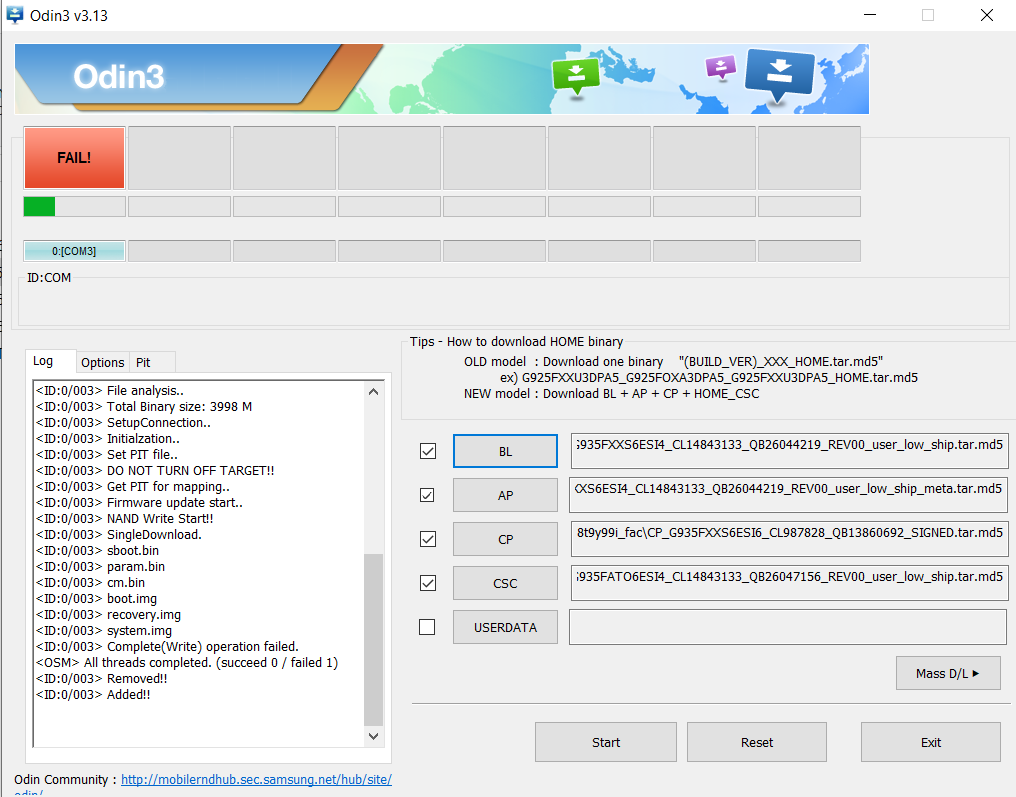Open the BL file browser button
The image size is (1016, 797).
[x=505, y=451]
